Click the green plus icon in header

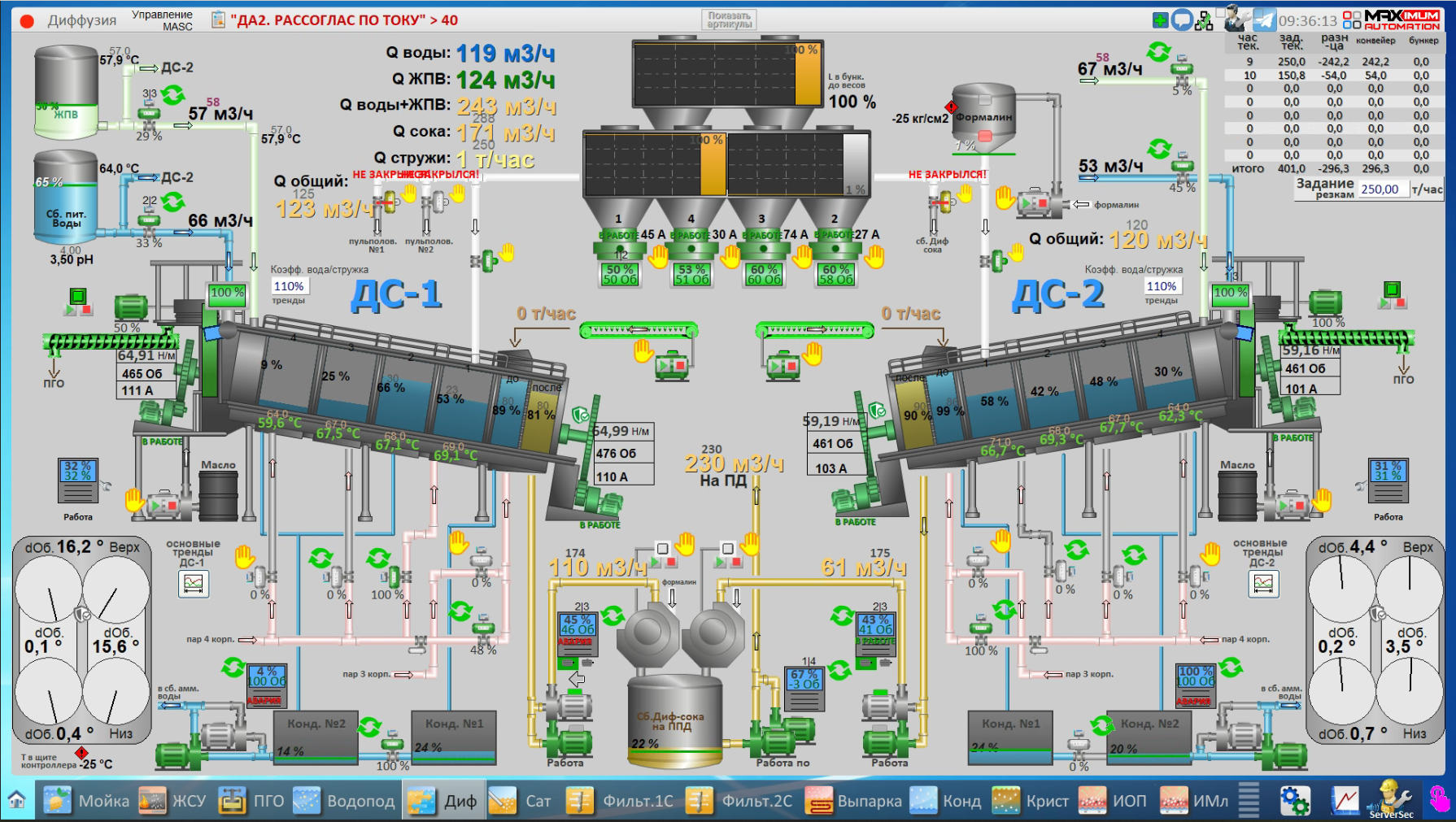pos(1161,20)
